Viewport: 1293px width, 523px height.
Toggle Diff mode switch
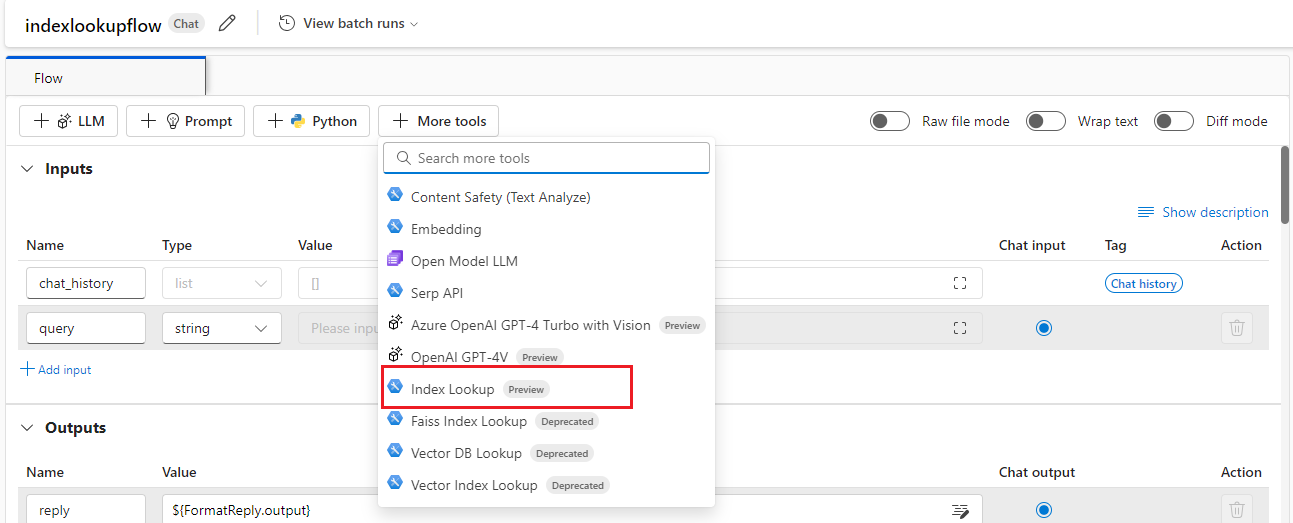click(x=1174, y=121)
